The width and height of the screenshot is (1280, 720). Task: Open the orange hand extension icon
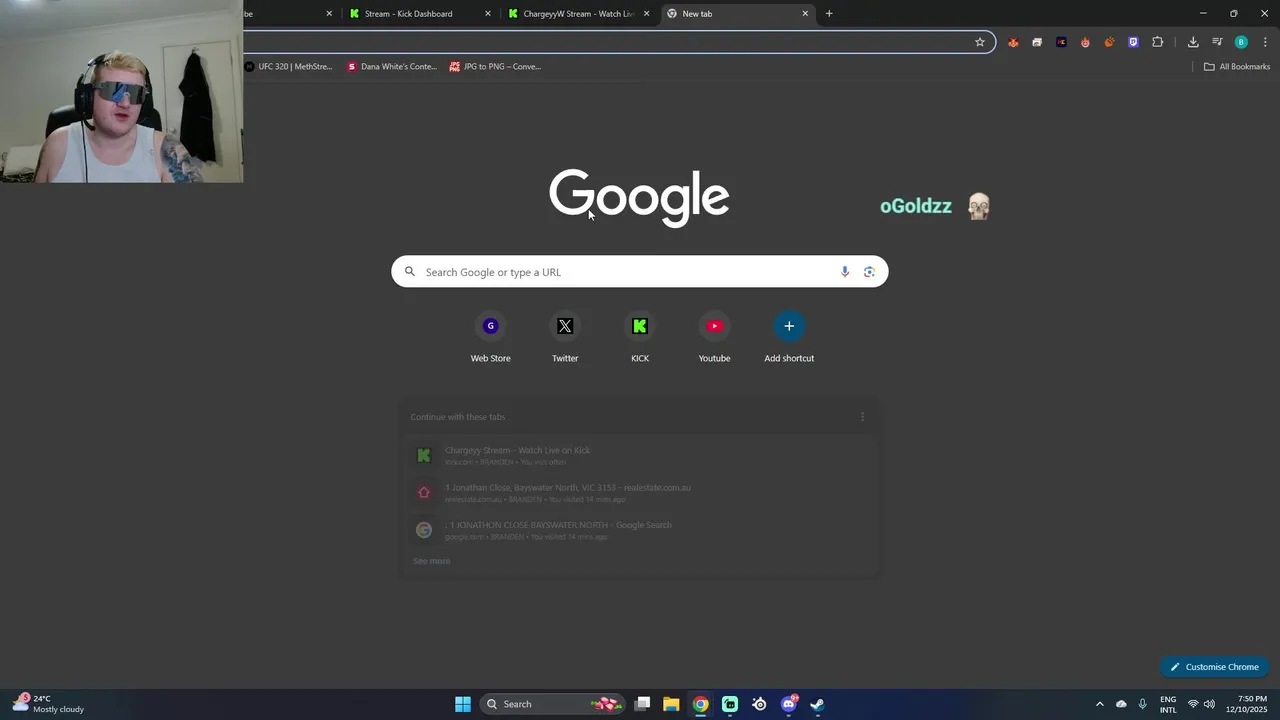1109,42
